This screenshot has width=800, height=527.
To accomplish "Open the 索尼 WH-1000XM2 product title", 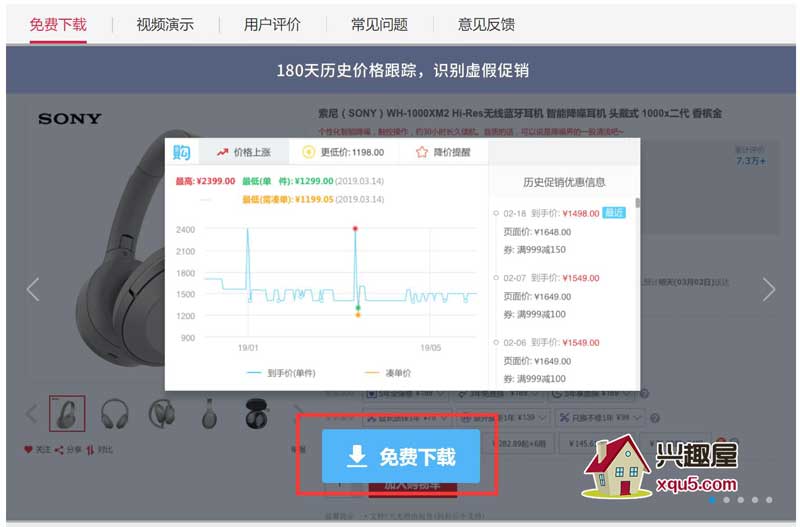I will pyautogui.click(x=519, y=113).
